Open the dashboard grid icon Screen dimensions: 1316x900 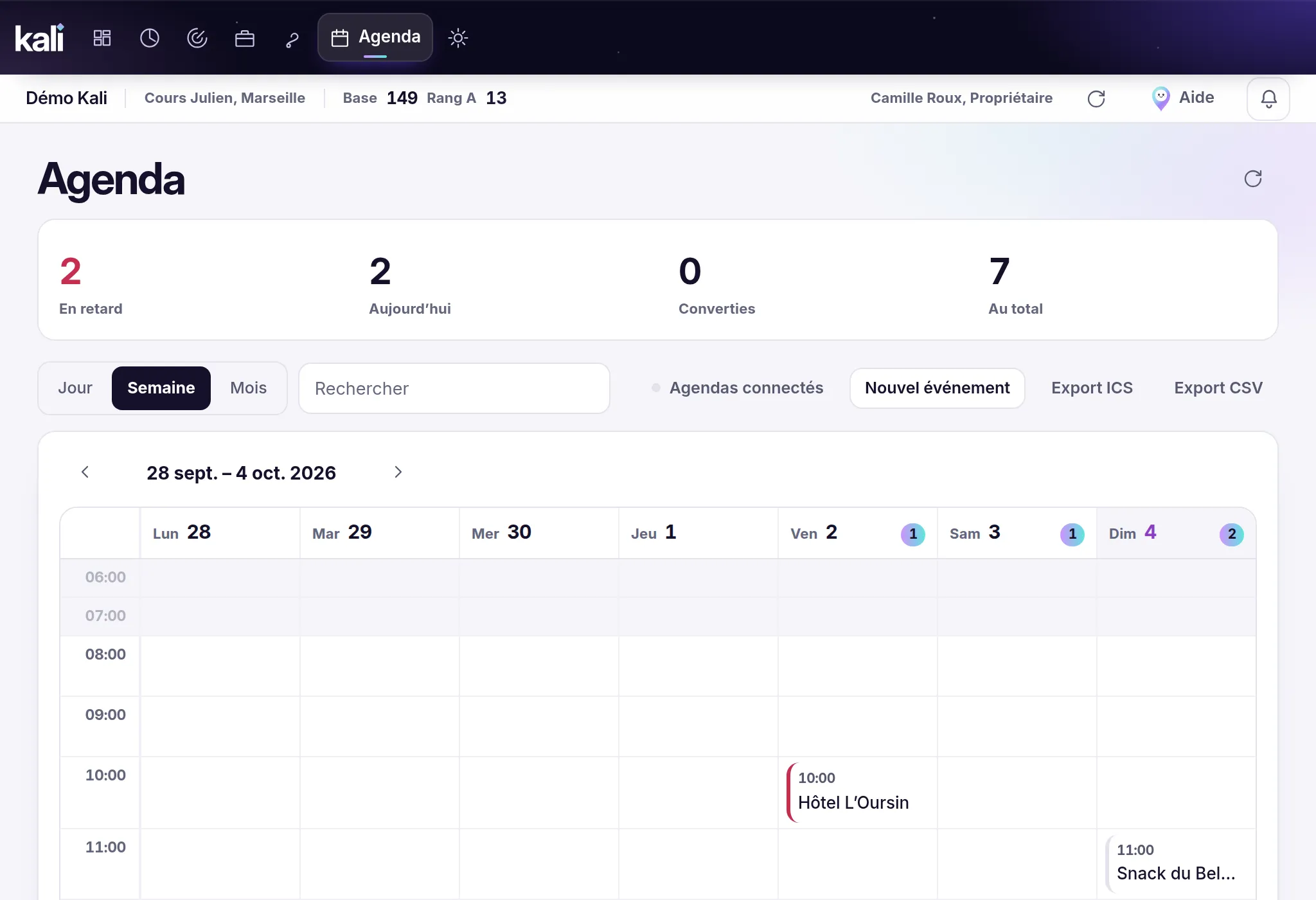tap(102, 38)
